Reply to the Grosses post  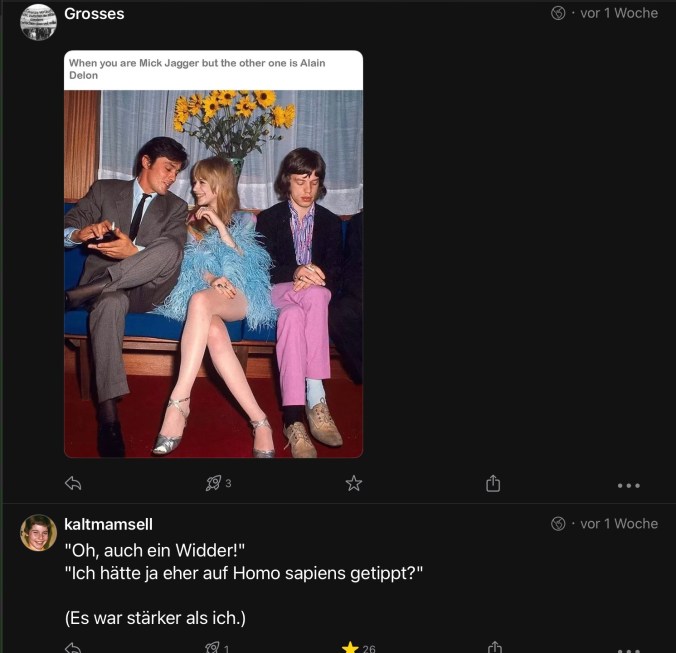click(x=73, y=484)
